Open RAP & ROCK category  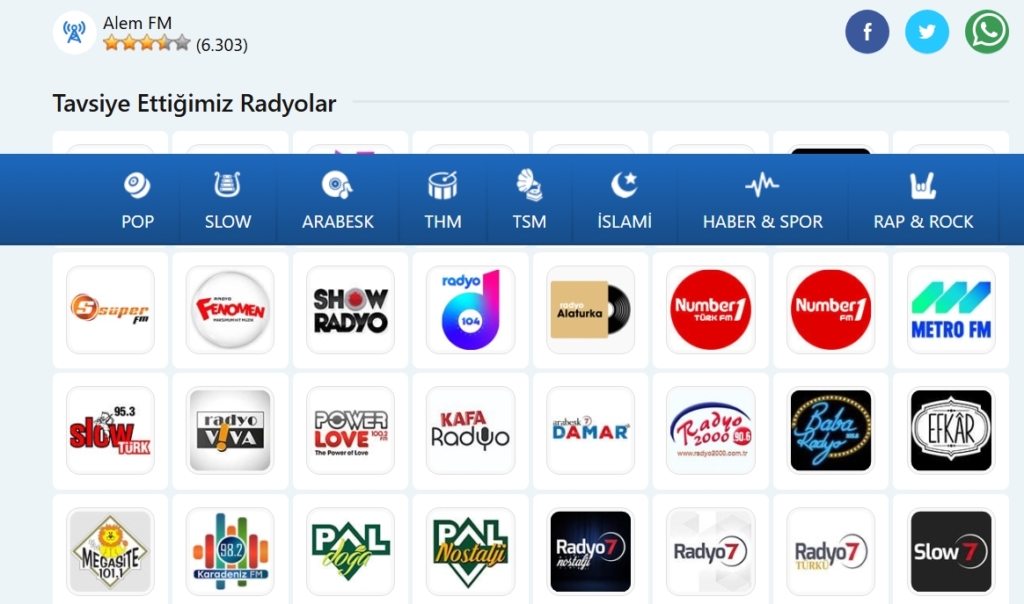pyautogui.click(x=923, y=200)
